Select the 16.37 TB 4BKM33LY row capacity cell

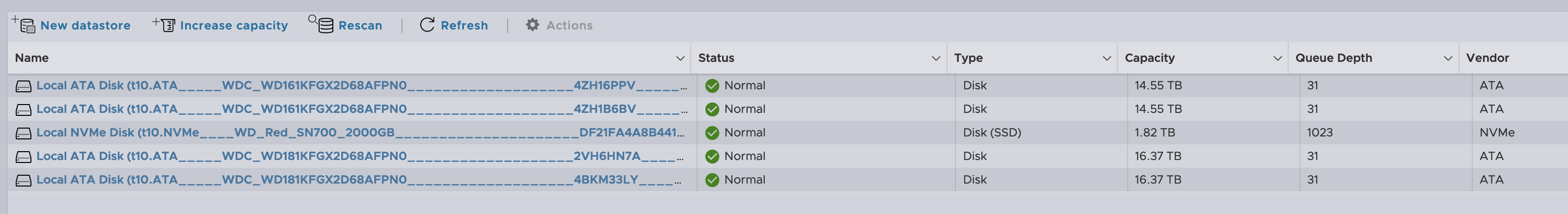click(1213, 180)
